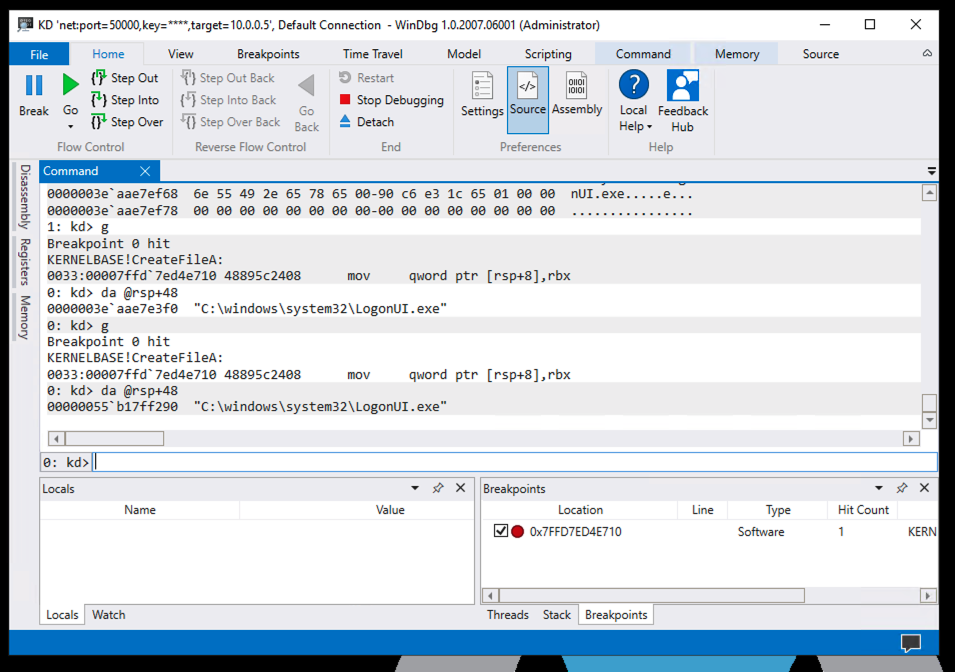This screenshot has height=672, width=955.
Task: Focus the kd> command input field
Action: [x=515, y=462]
